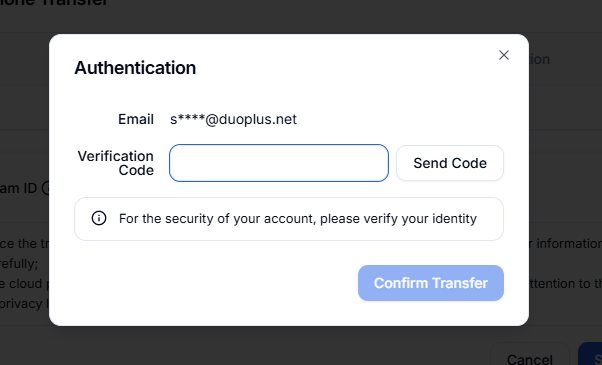Viewport: 602px width, 365px height.
Task: Click the Send Code button
Action: pos(450,163)
